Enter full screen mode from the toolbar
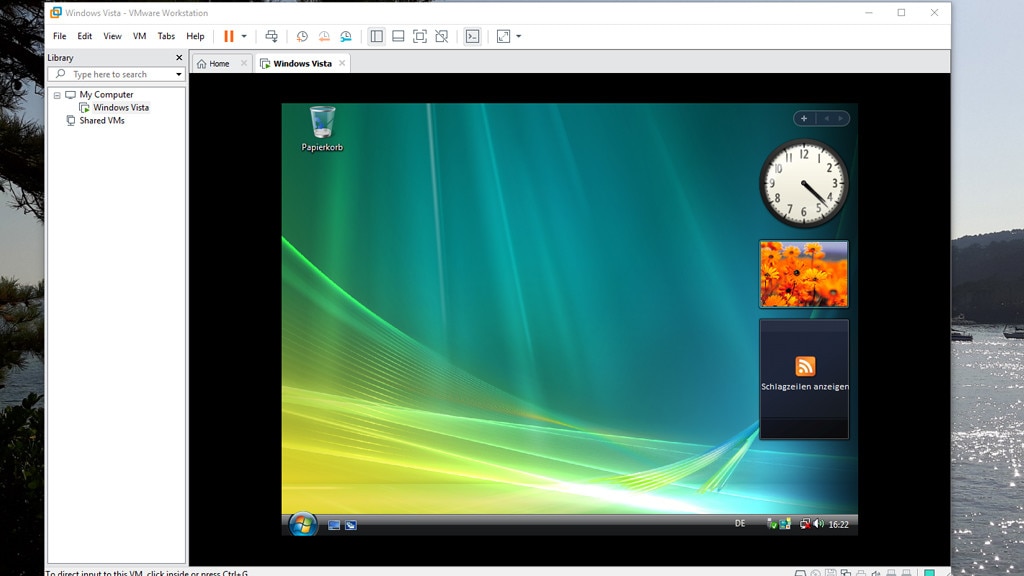The image size is (1024, 576). tap(420, 37)
